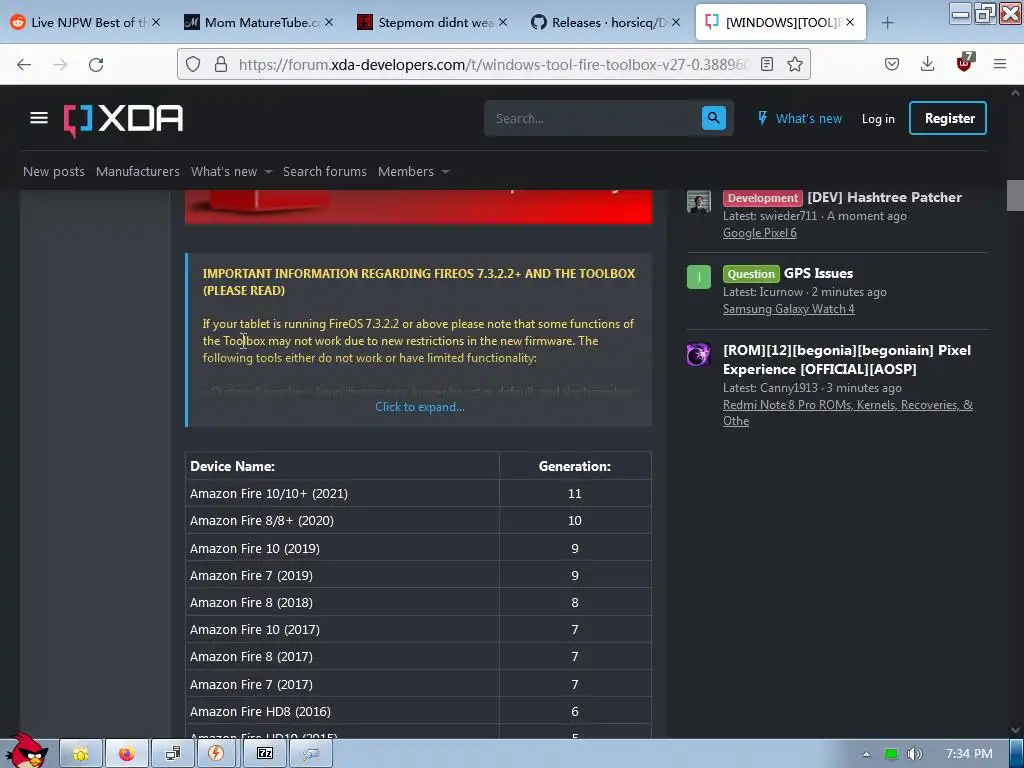Open the lightning bolt taskbar app

(x=216, y=754)
